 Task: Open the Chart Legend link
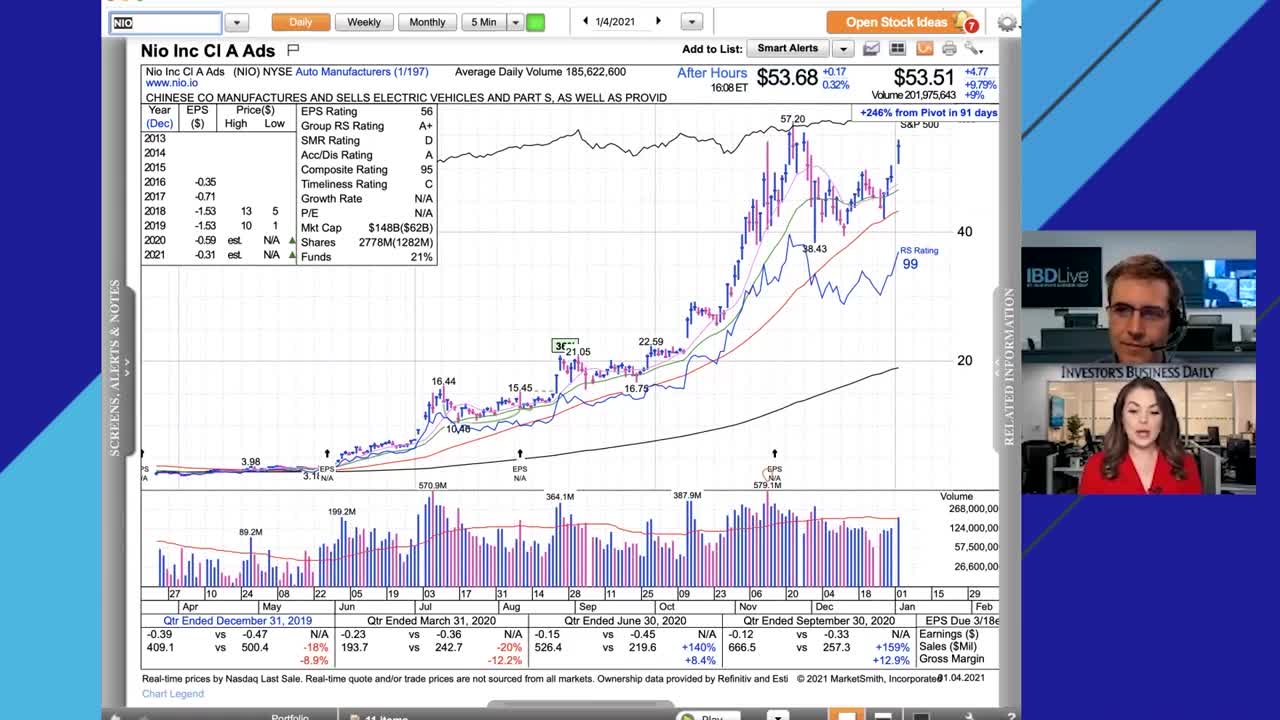[172, 694]
